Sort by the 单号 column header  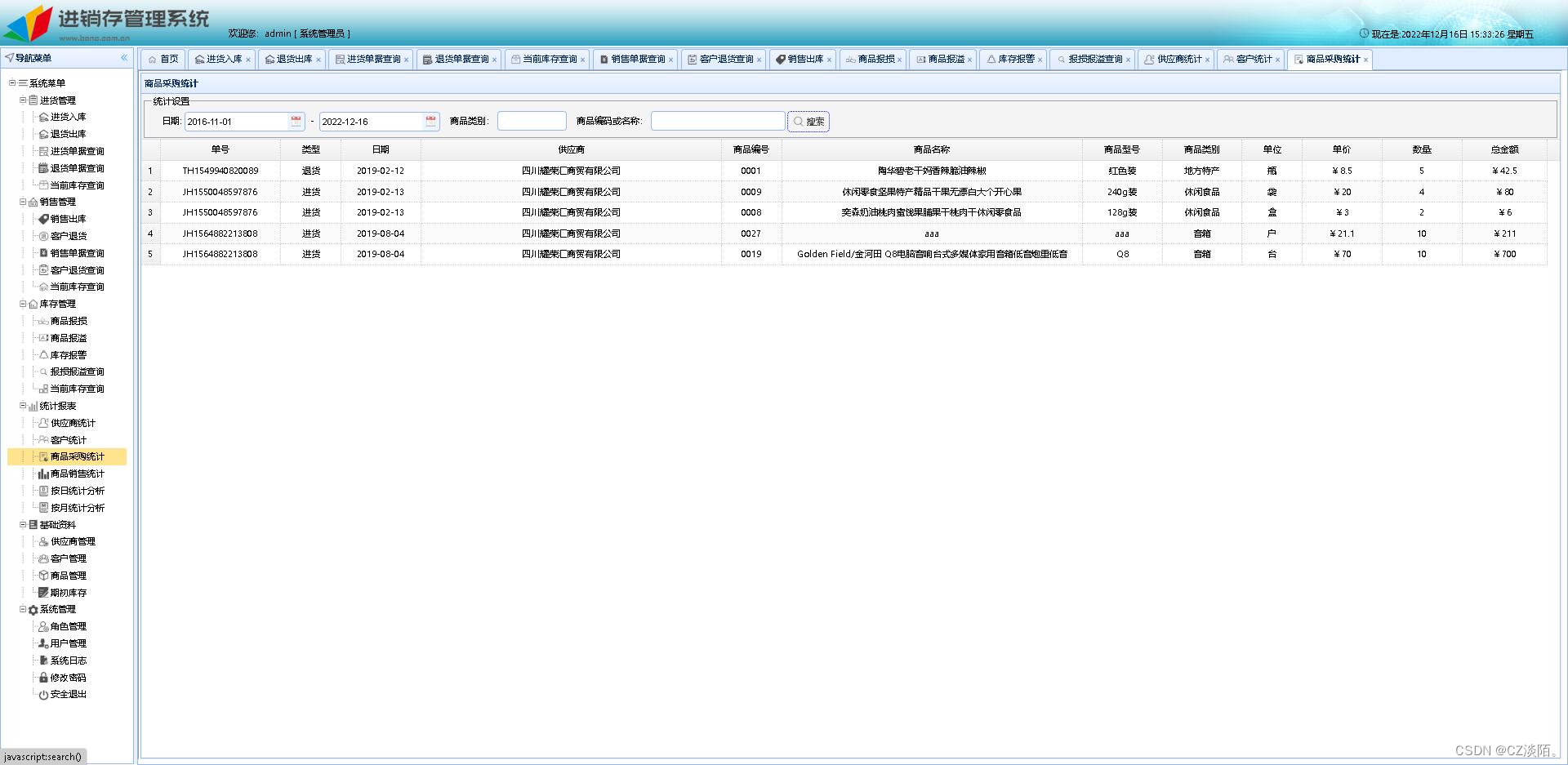point(220,149)
